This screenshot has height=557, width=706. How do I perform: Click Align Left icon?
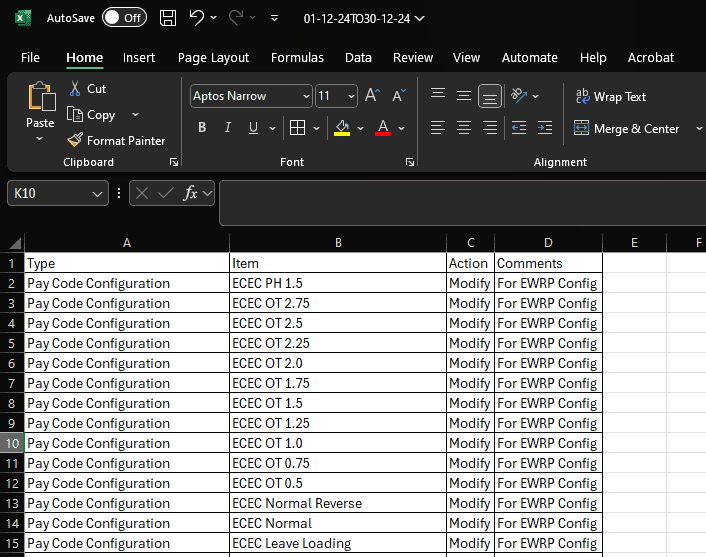tap(438, 128)
